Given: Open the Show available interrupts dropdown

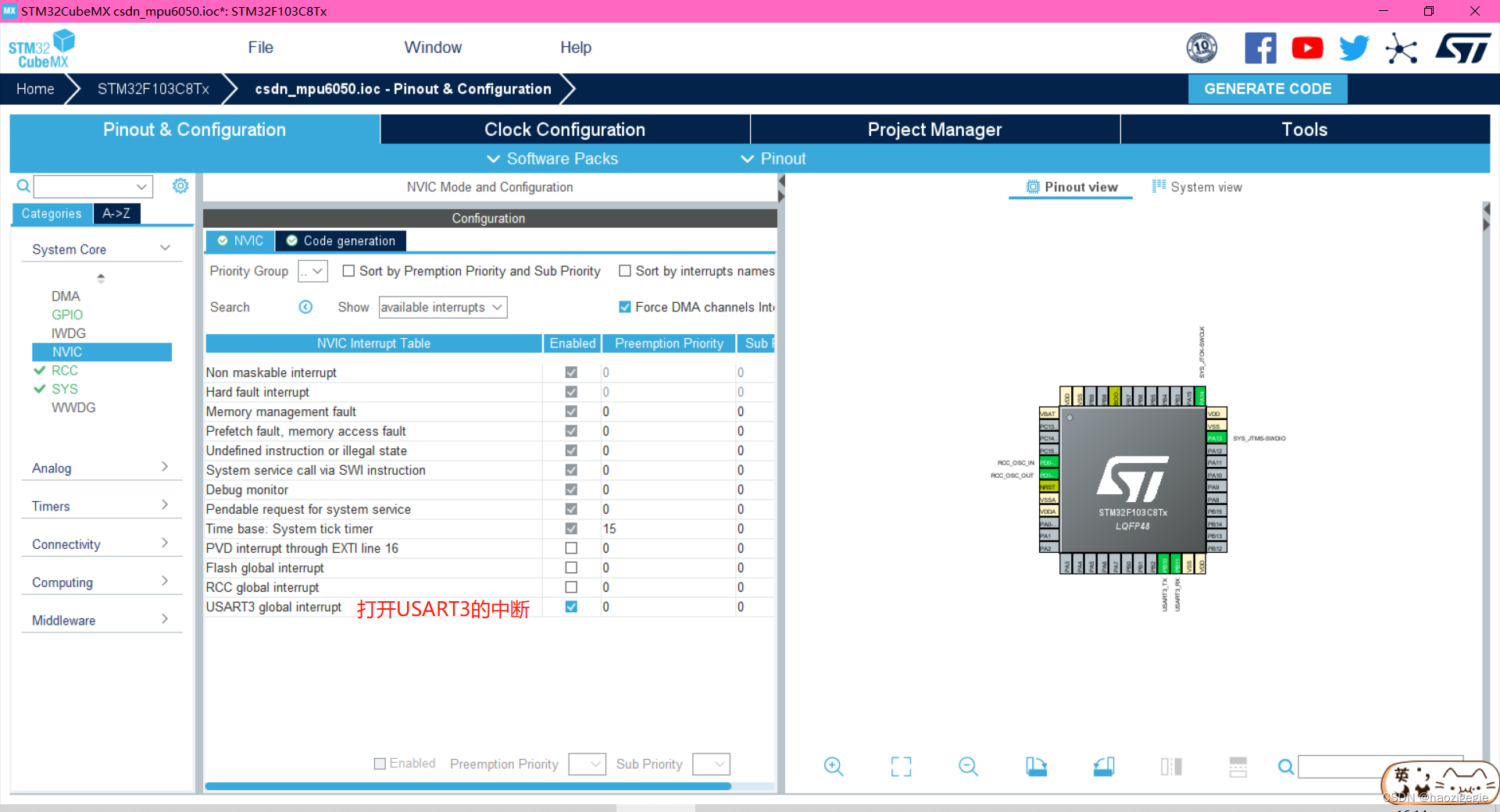Looking at the screenshot, I should [443, 307].
